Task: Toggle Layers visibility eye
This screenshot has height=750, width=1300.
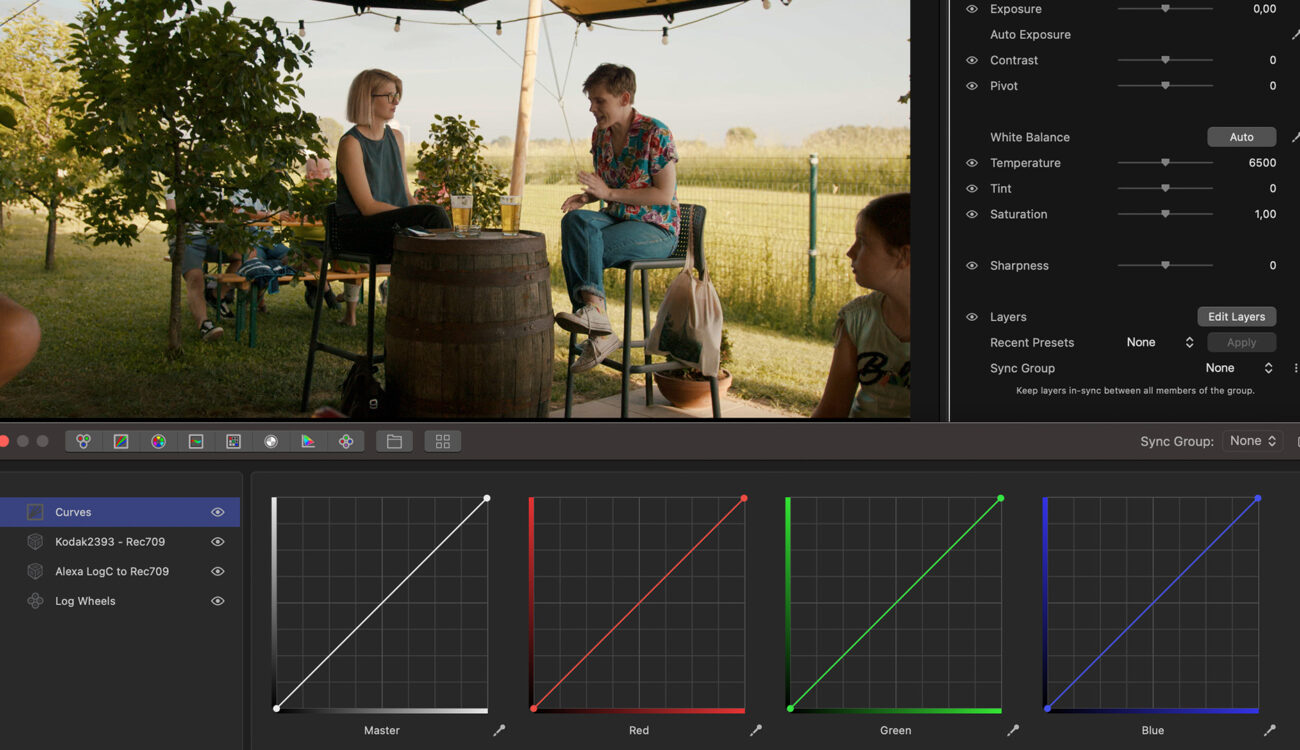Action: click(x=972, y=317)
